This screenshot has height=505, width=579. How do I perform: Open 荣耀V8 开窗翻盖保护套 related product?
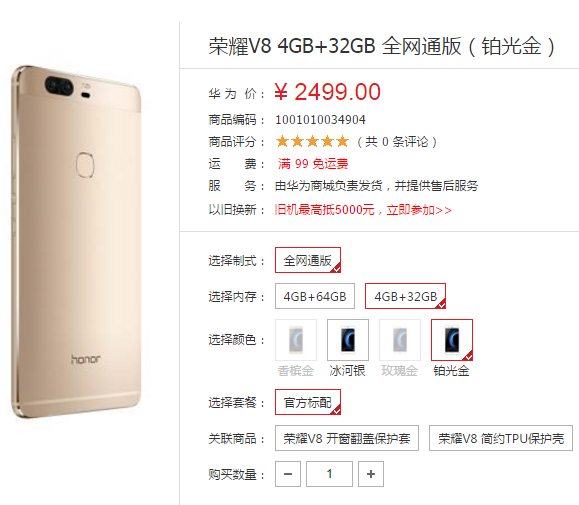347,438
